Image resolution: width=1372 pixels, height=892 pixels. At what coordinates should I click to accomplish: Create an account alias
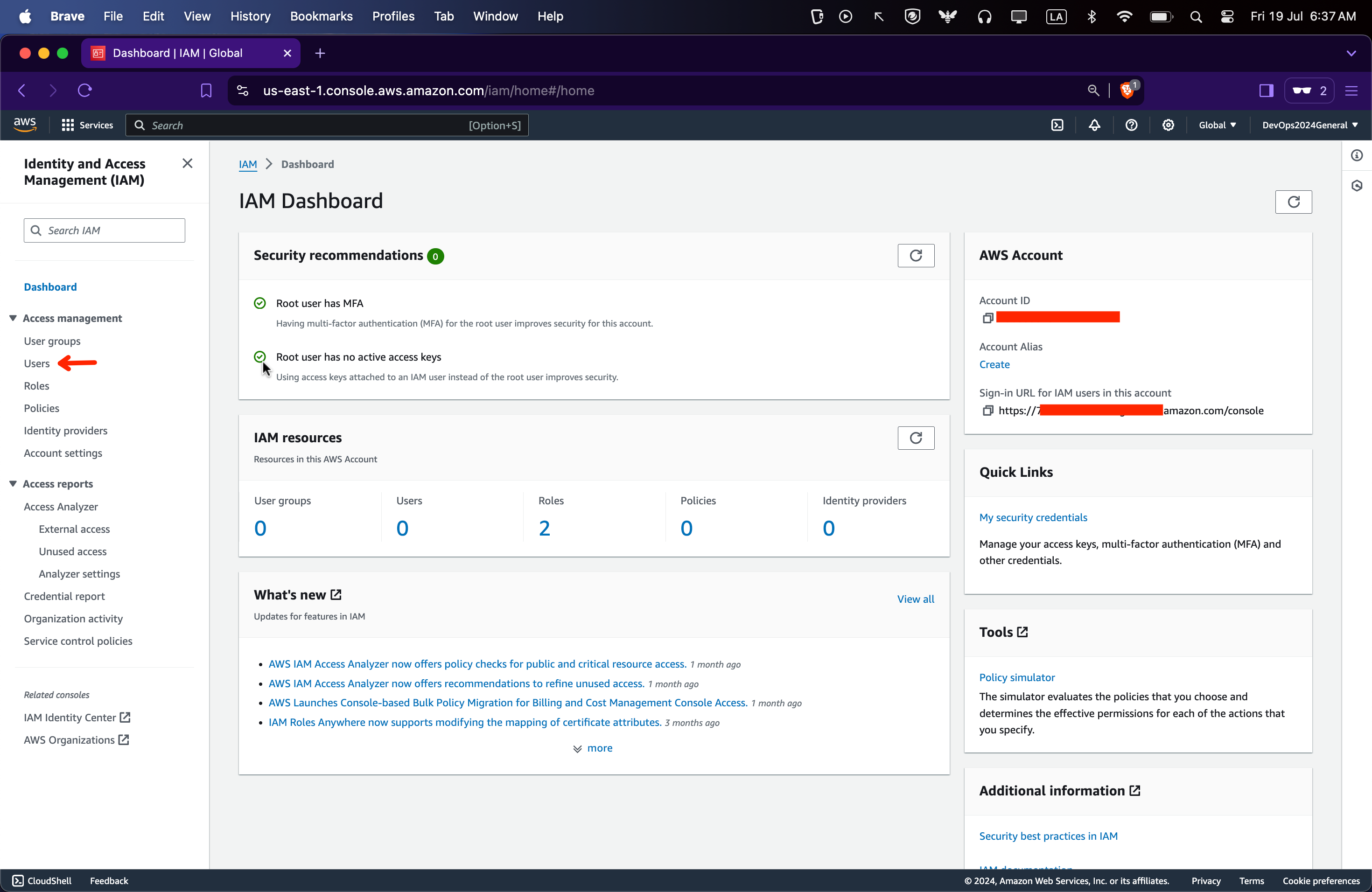994,364
